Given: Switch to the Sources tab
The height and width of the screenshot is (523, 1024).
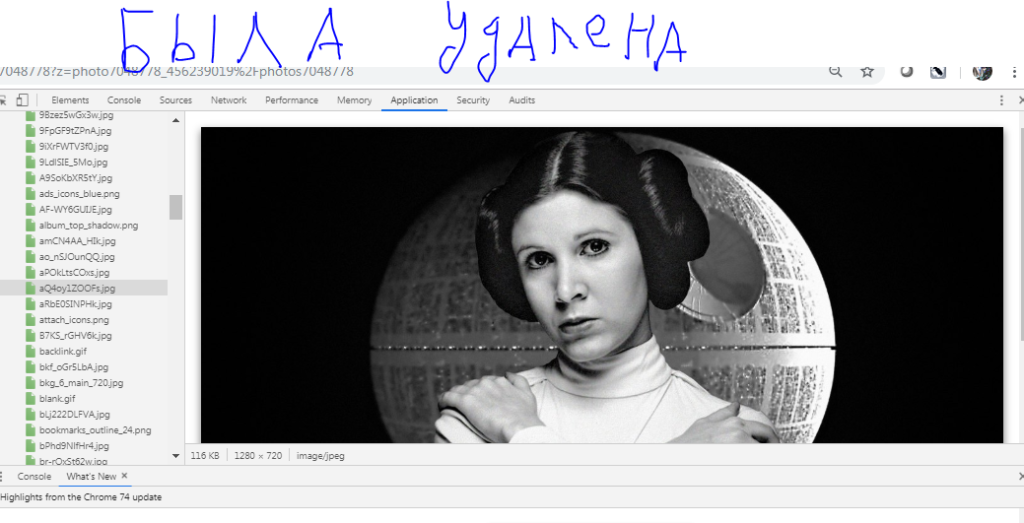Looking at the screenshot, I should click(176, 100).
